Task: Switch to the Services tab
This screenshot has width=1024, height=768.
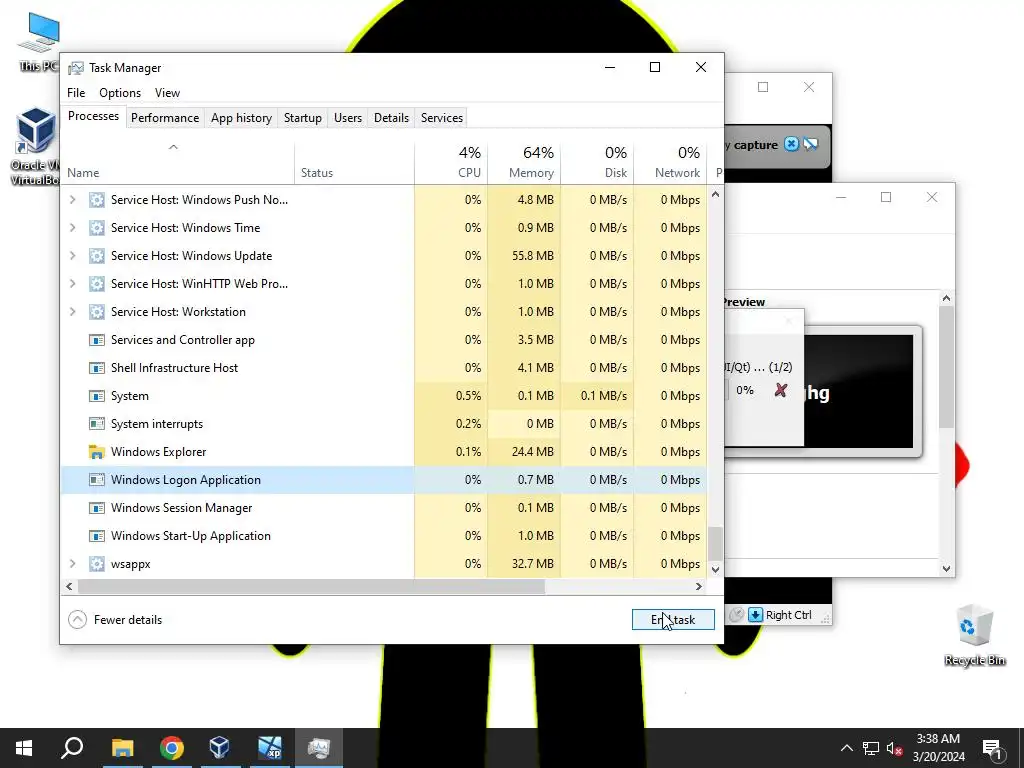Action: click(441, 118)
